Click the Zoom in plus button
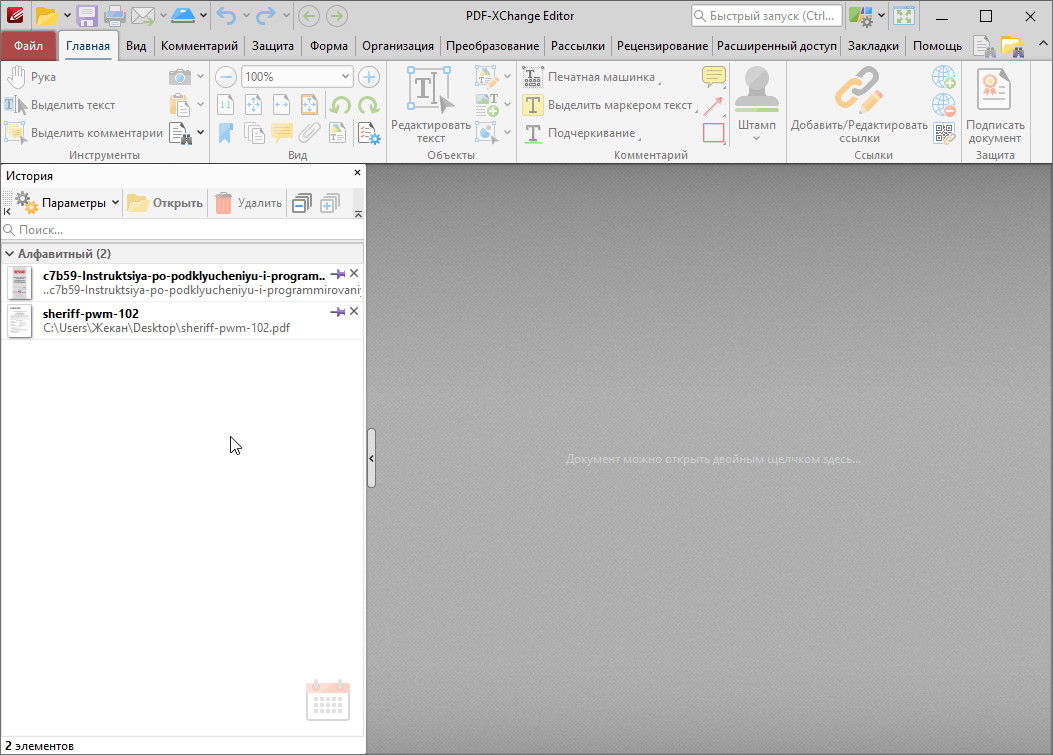This screenshot has height=755, width=1053. click(x=369, y=77)
